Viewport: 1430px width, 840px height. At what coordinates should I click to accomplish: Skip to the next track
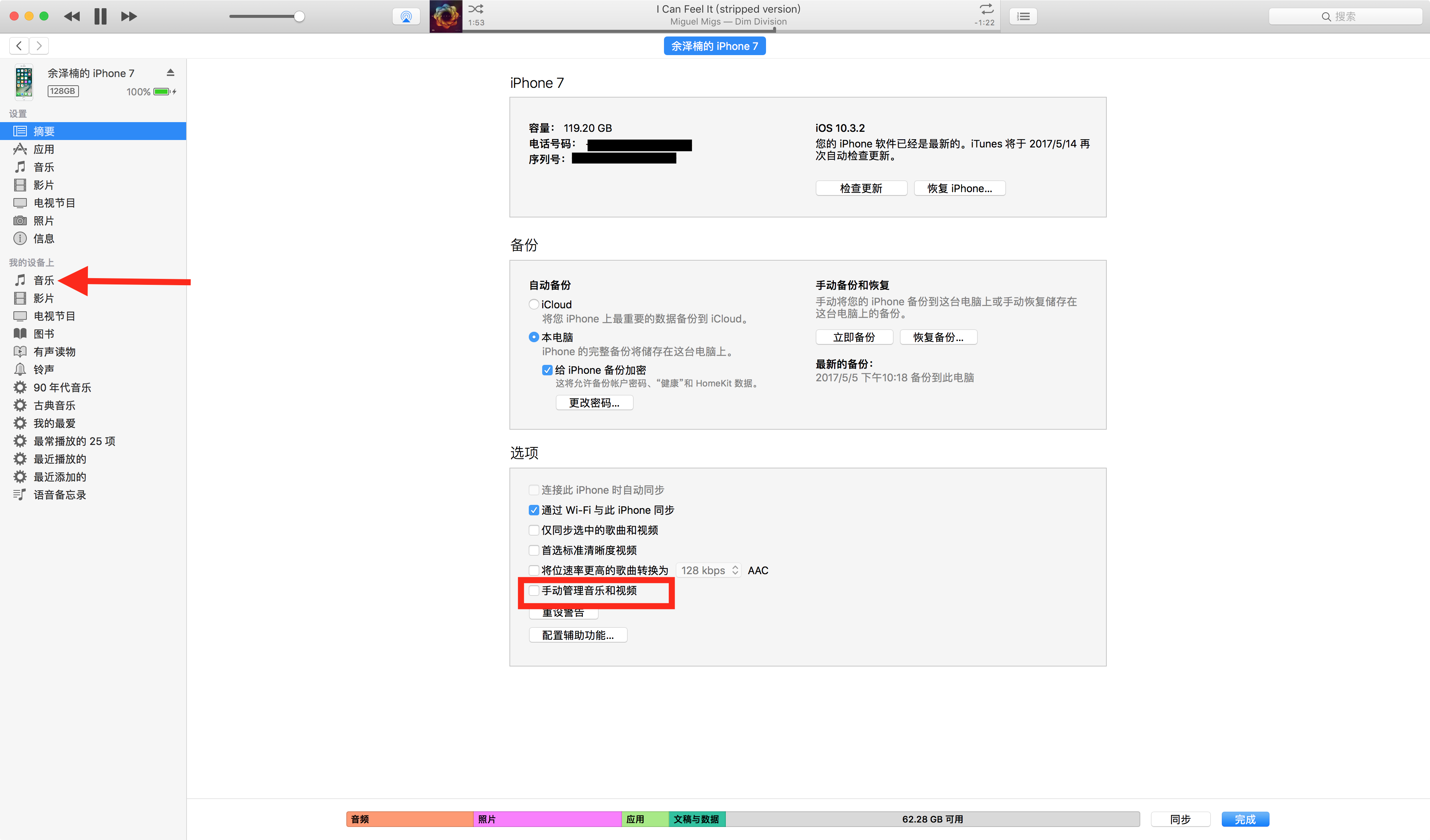(x=129, y=16)
